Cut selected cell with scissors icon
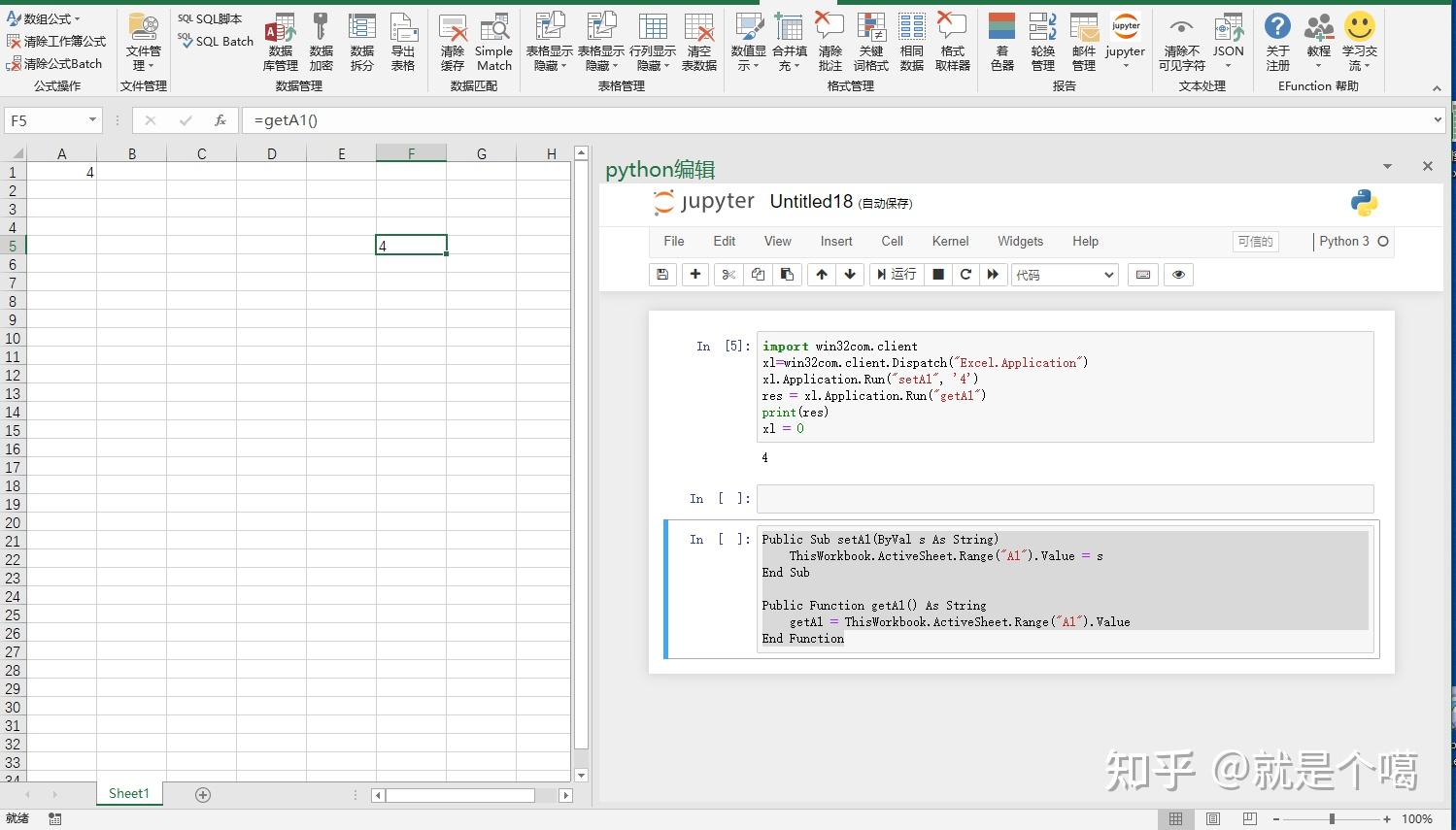 click(x=728, y=275)
